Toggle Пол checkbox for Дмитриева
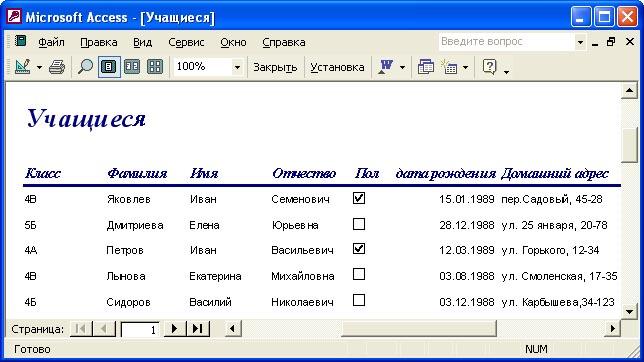This screenshot has height=362, width=644. coord(359,224)
